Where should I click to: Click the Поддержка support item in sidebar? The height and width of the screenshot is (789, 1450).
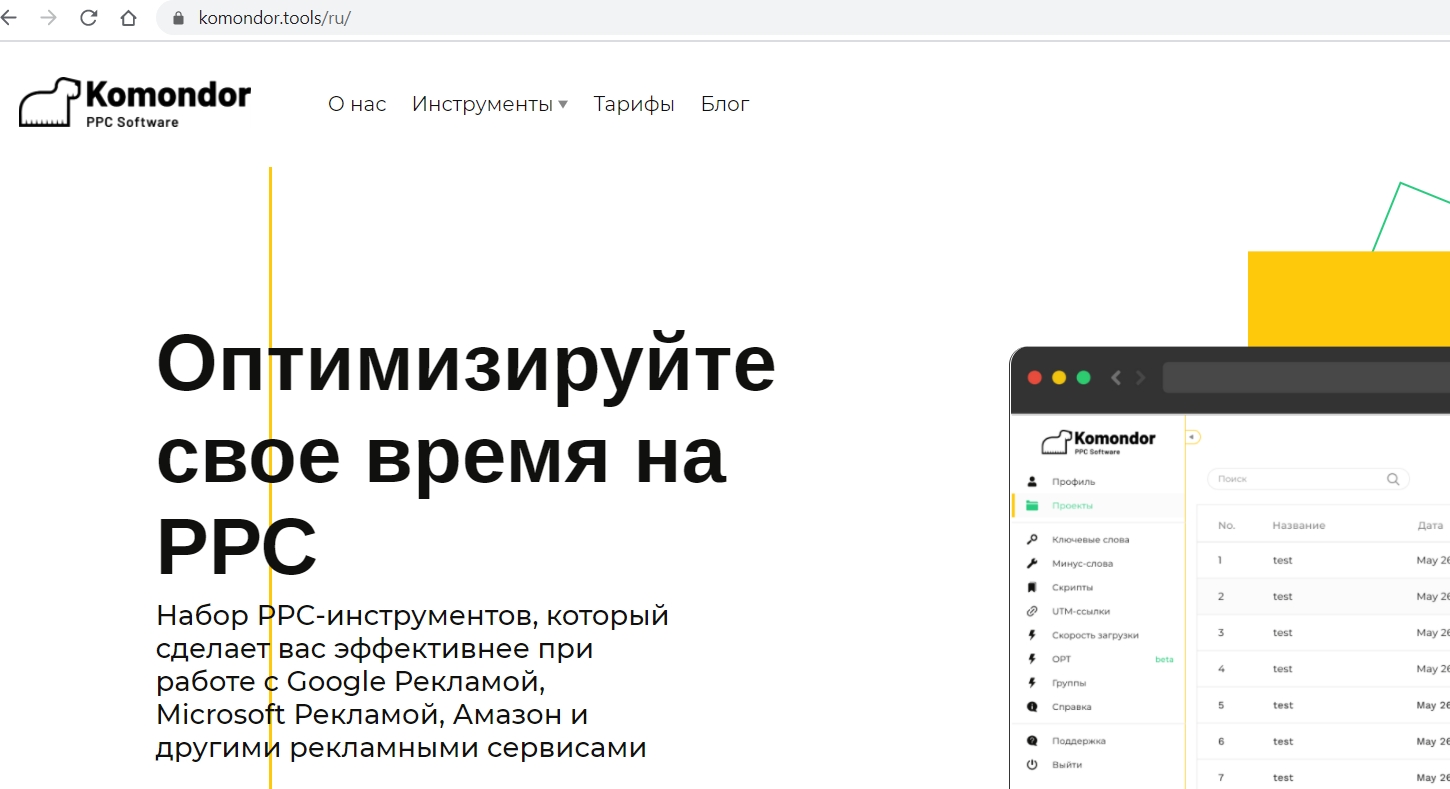point(1078,741)
